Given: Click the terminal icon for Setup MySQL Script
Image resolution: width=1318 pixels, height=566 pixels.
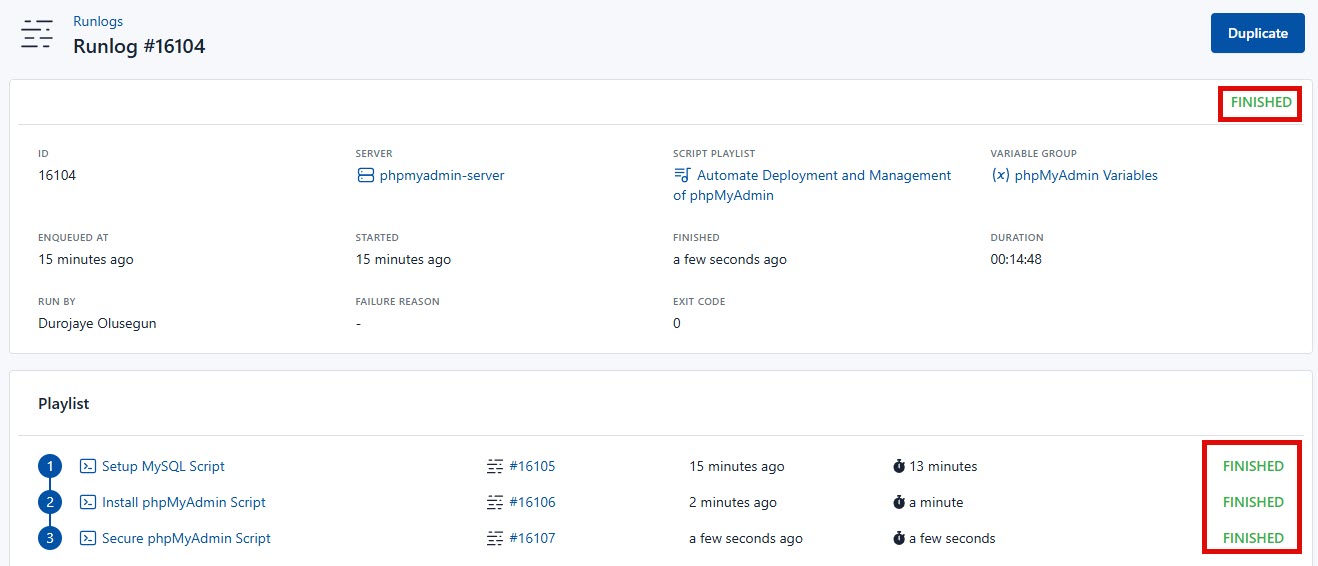Looking at the screenshot, I should (x=88, y=466).
